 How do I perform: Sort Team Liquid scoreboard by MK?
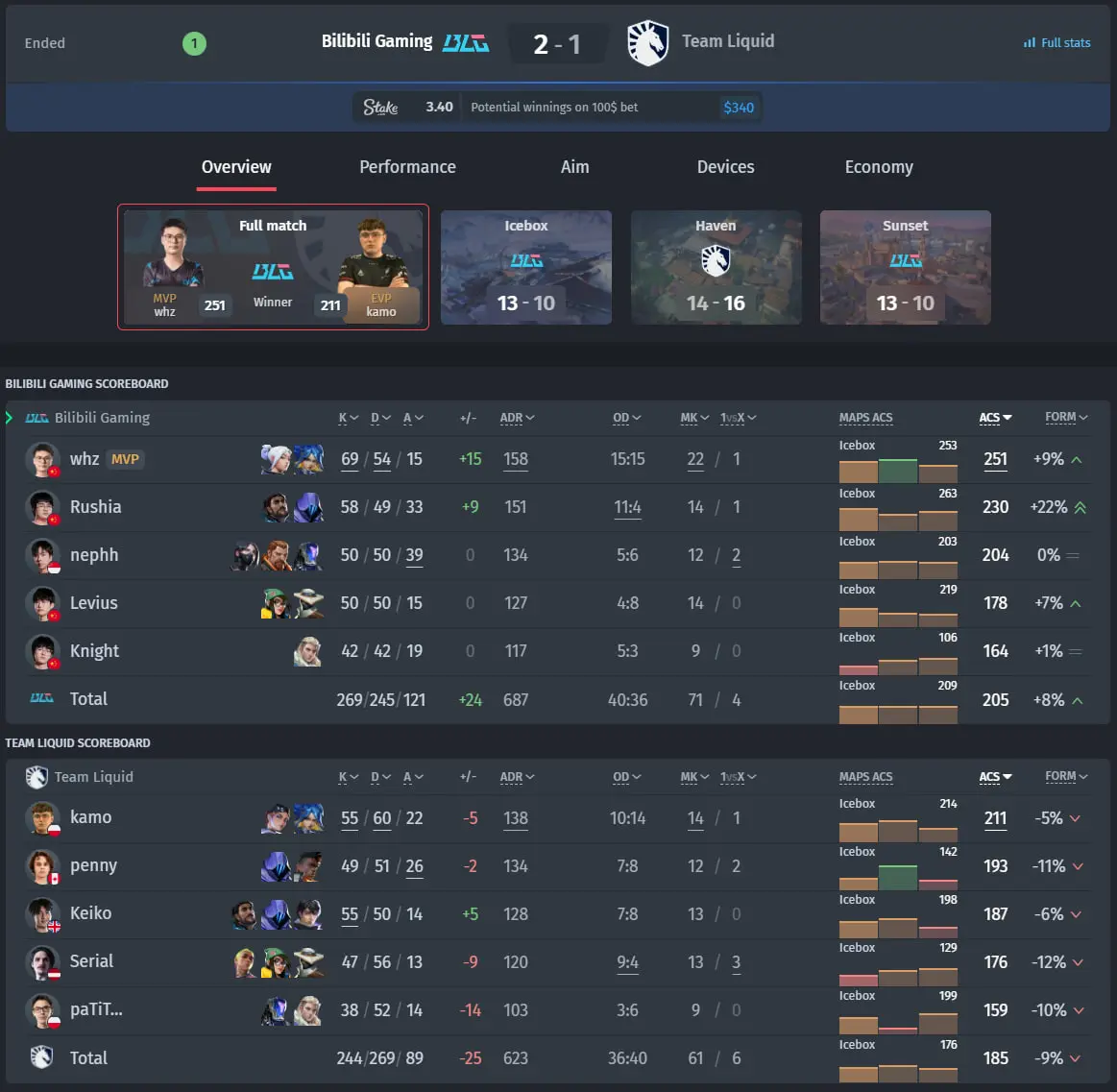click(694, 776)
